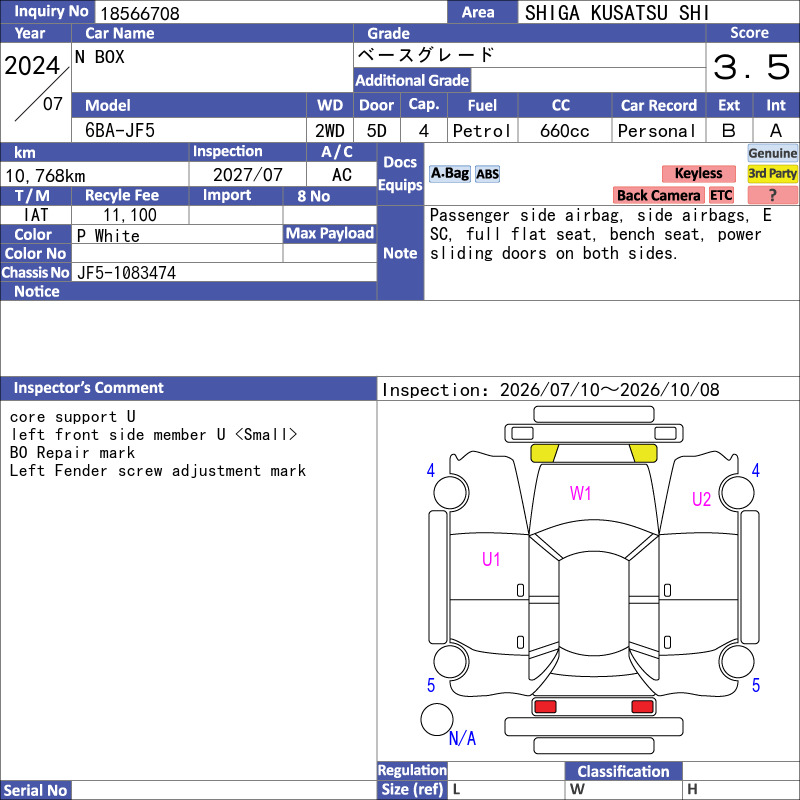Screen dimensions: 800x800
Task: Click the AC air conditioning value
Action: click(x=341, y=174)
